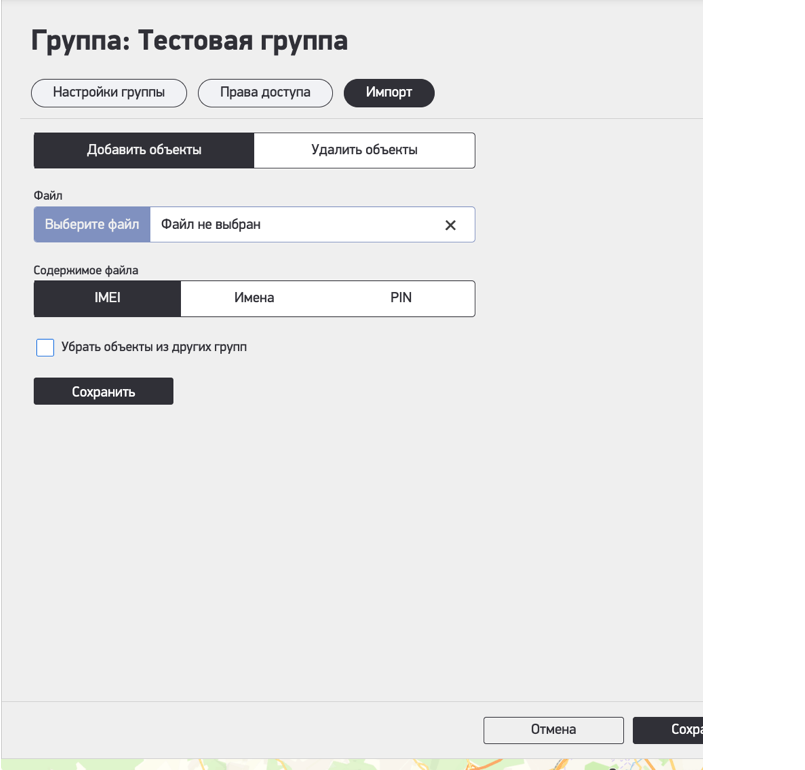
Task: Click the Убрать объекты из других групп label
Action: (154, 348)
